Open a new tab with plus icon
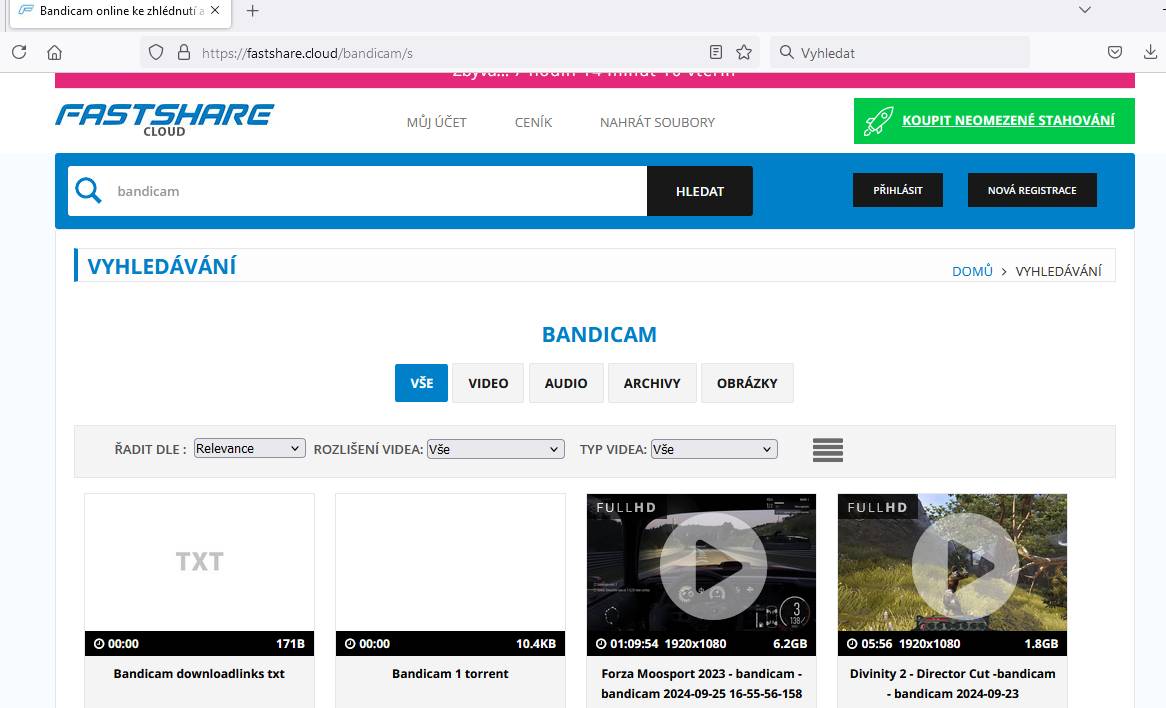1166x708 pixels. [253, 10]
